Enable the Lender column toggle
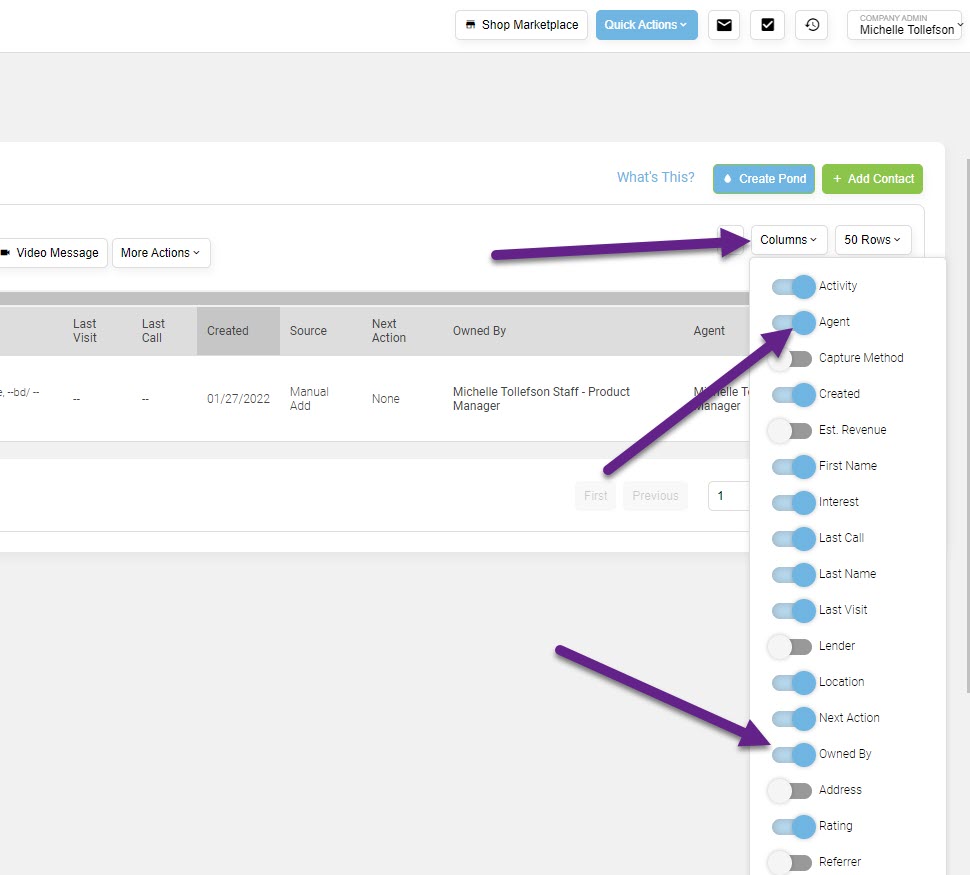This screenshot has height=875, width=970. coord(792,646)
